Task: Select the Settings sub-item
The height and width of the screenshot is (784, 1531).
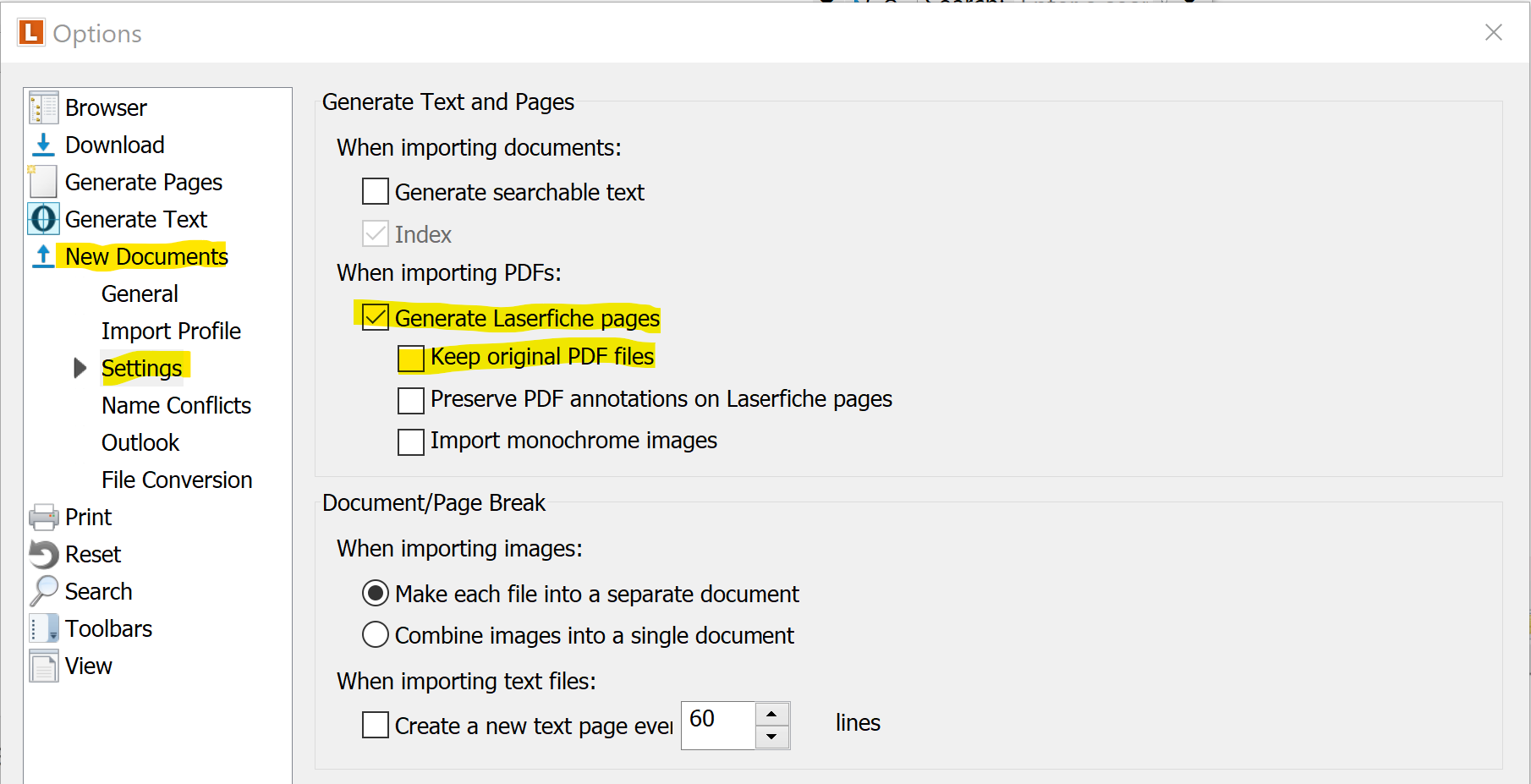Action: coord(141,368)
